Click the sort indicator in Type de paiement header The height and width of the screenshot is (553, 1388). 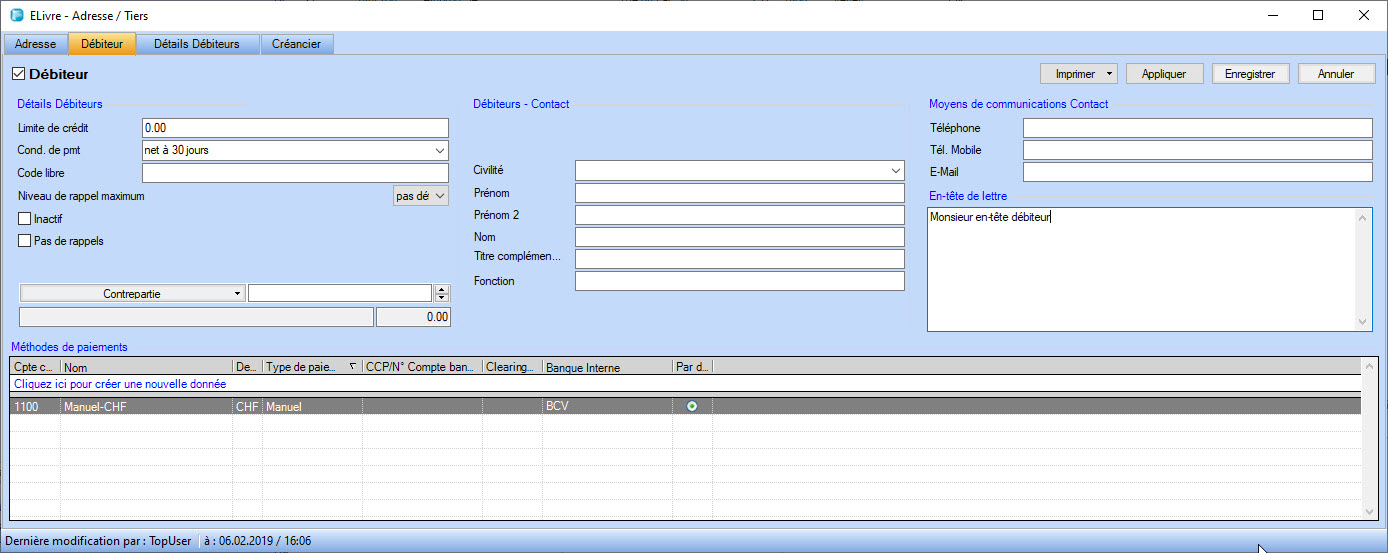[x=352, y=368]
